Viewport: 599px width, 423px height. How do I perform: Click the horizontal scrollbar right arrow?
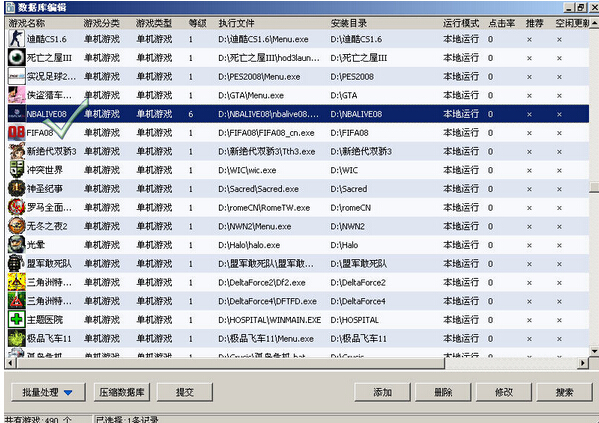[583, 363]
